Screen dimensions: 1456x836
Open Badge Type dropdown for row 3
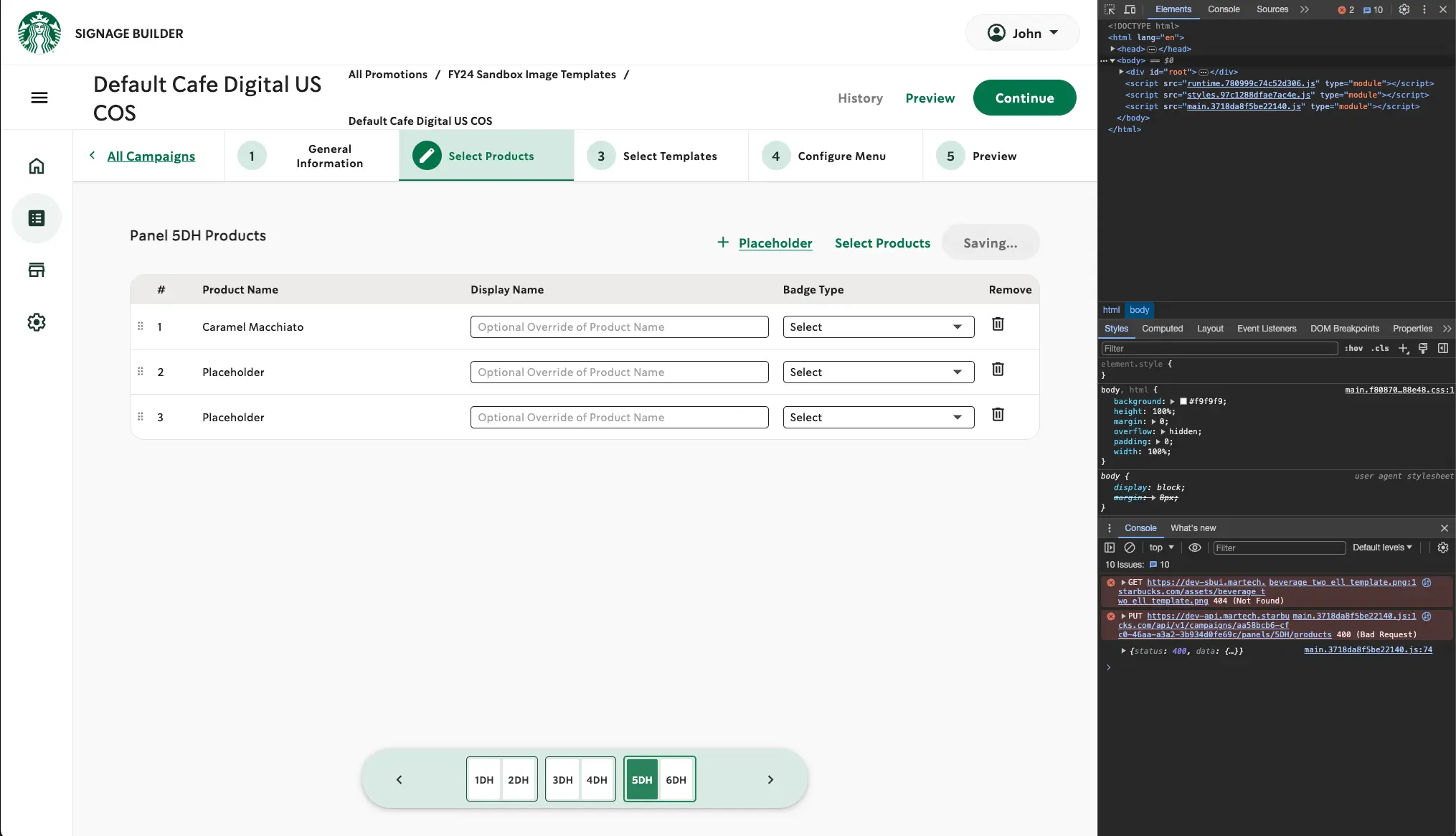coord(879,417)
